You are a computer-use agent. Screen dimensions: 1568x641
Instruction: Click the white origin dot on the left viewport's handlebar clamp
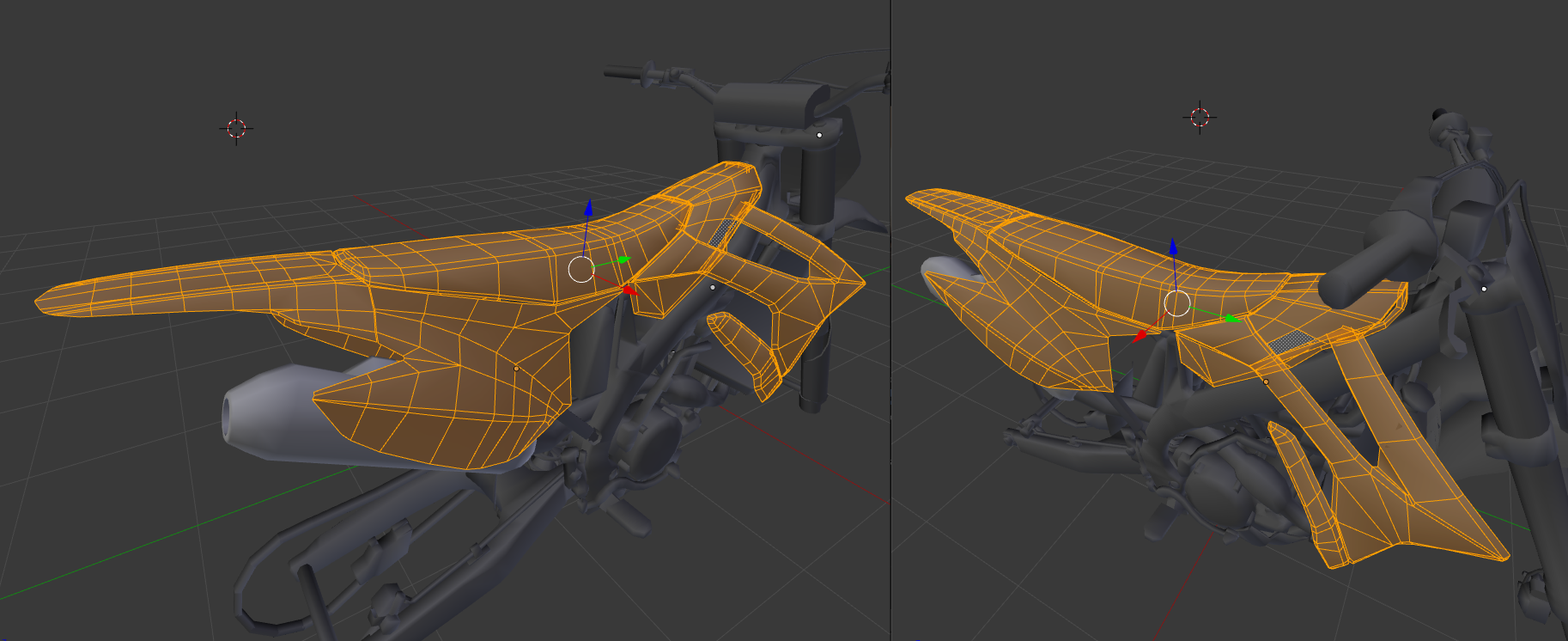tap(819, 135)
